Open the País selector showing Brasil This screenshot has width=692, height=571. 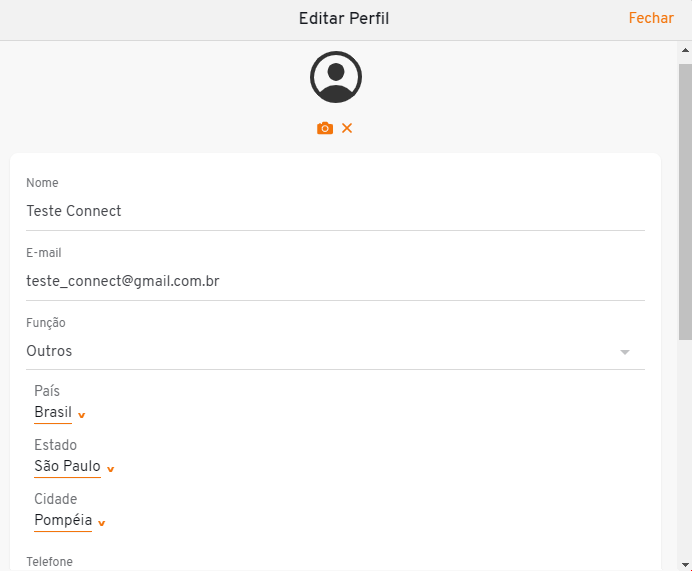53,412
